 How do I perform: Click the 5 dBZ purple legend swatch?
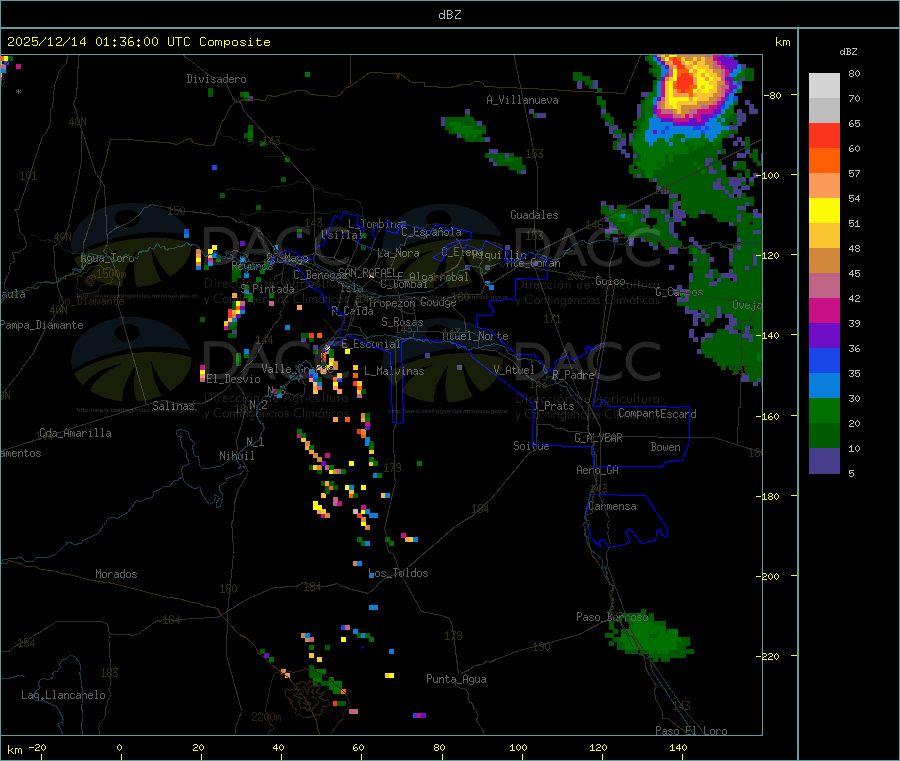[824, 461]
